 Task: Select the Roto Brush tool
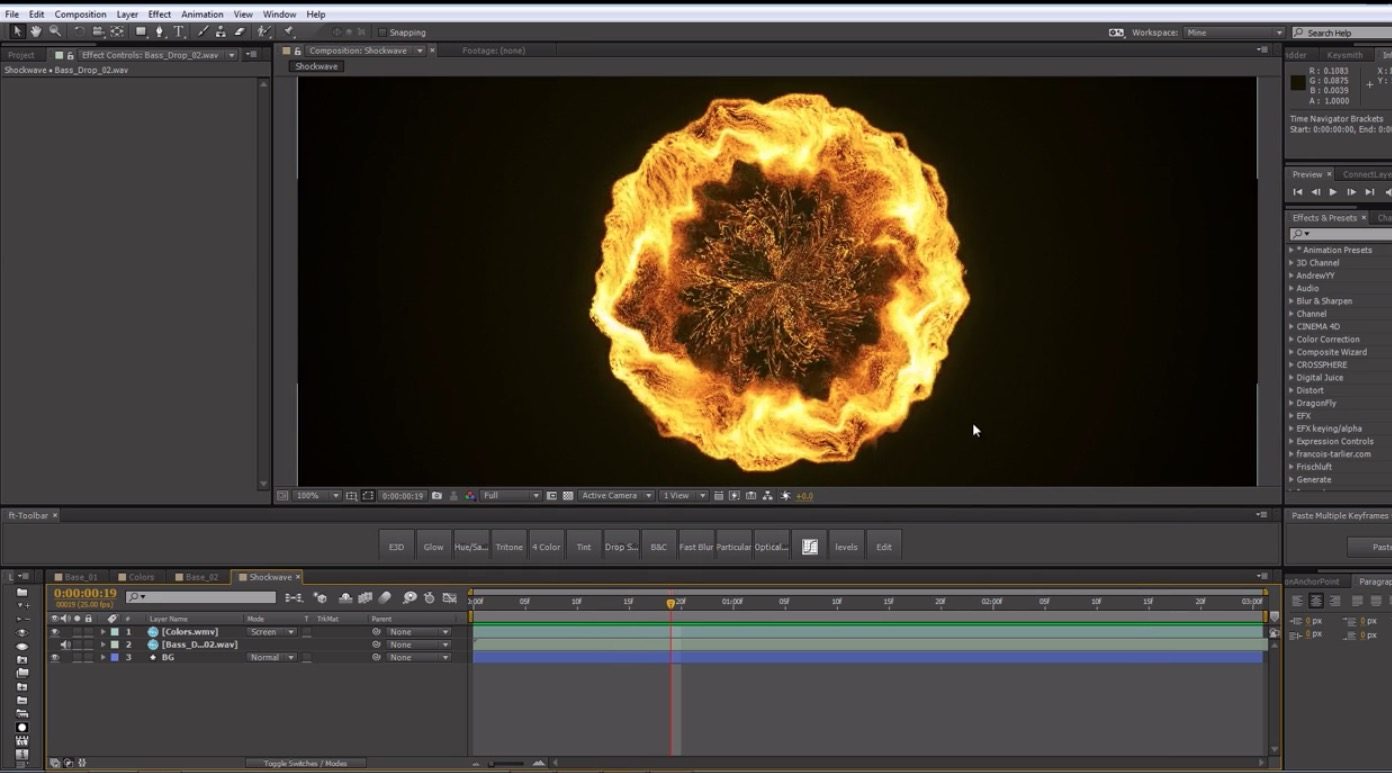click(263, 32)
